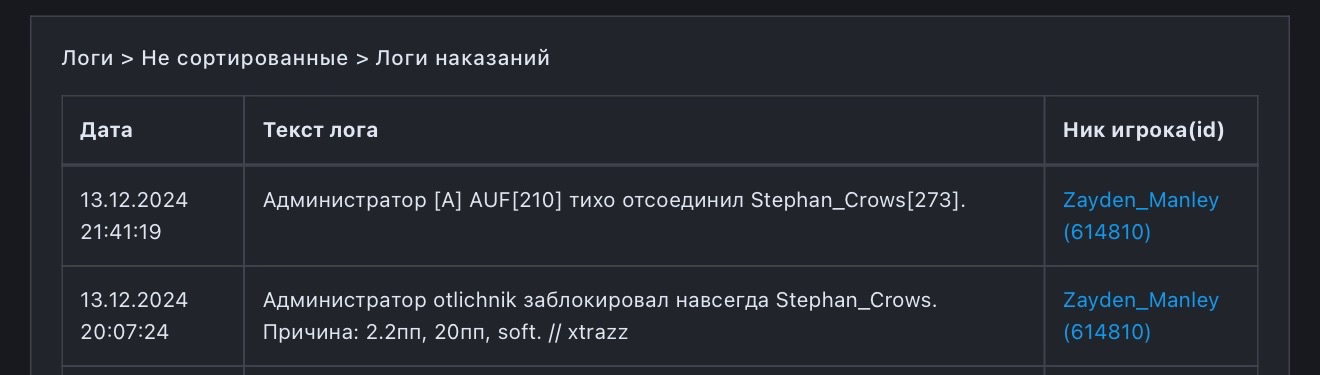Open Zayden_Manley link in the 20:07:24 row
This screenshot has width=1320, height=375.
1141,300
